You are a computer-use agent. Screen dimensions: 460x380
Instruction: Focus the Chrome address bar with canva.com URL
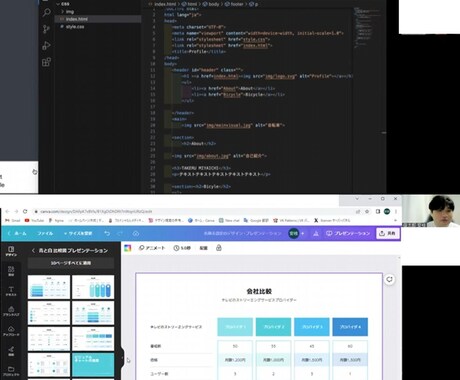coord(97,211)
